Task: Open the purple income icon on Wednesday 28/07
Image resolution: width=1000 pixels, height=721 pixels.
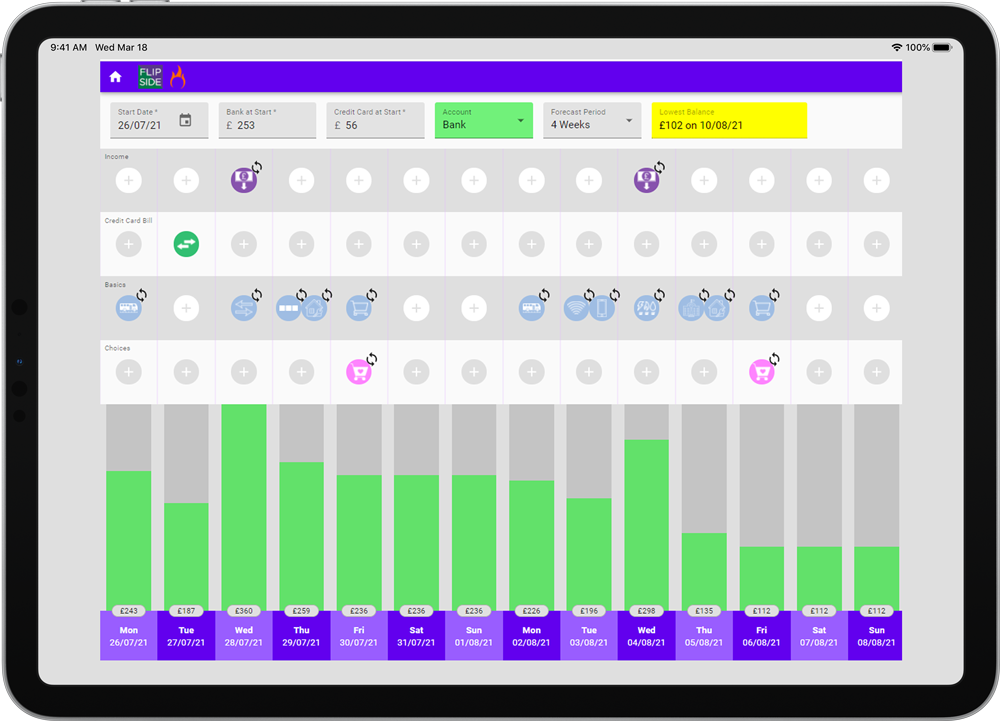Action: (243, 181)
